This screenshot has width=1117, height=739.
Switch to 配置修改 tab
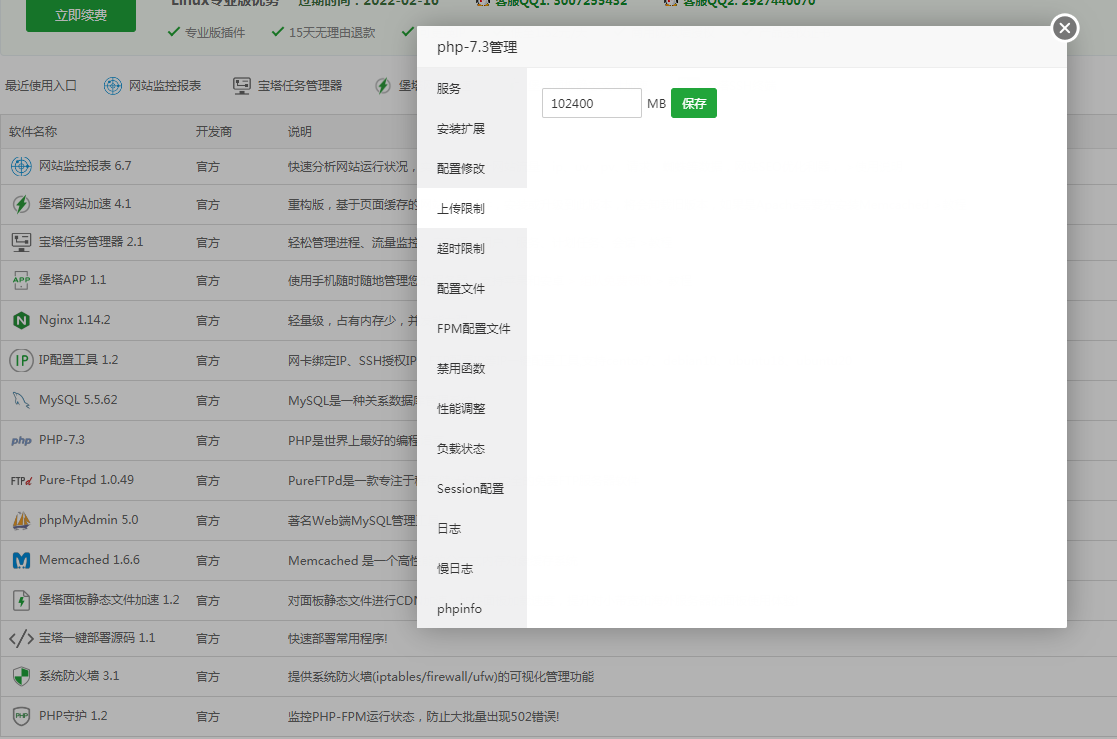pyautogui.click(x=472, y=168)
